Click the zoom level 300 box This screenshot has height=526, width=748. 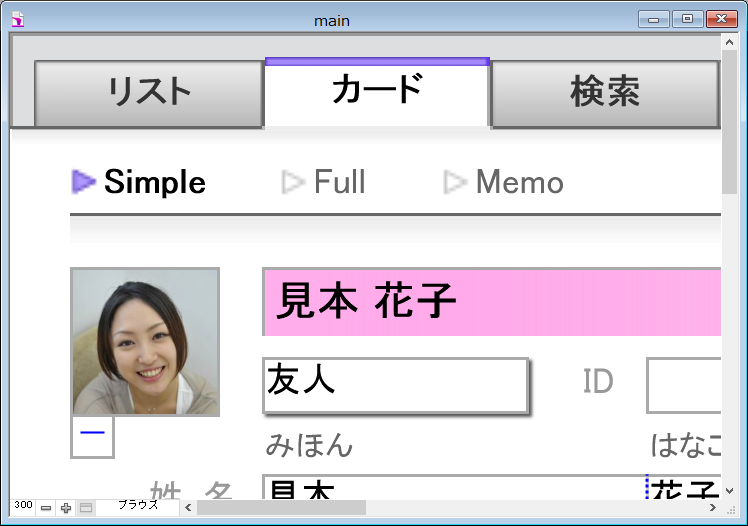tap(23, 506)
